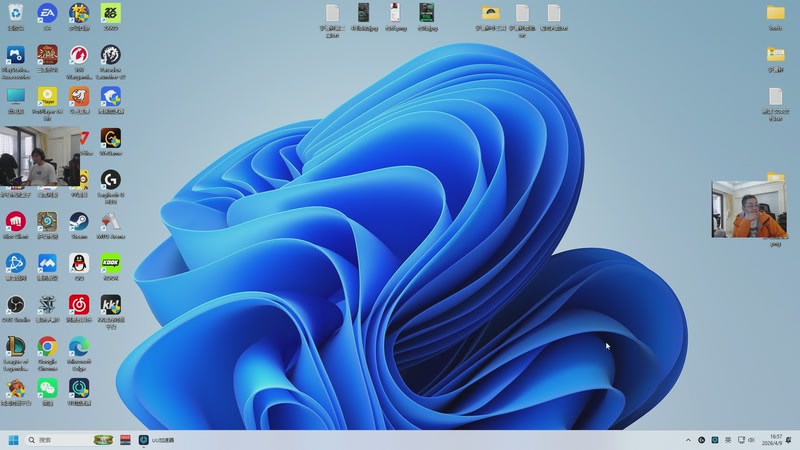Click the taskbar search box
This screenshot has width=800, height=450.
pyautogui.click(x=69, y=440)
